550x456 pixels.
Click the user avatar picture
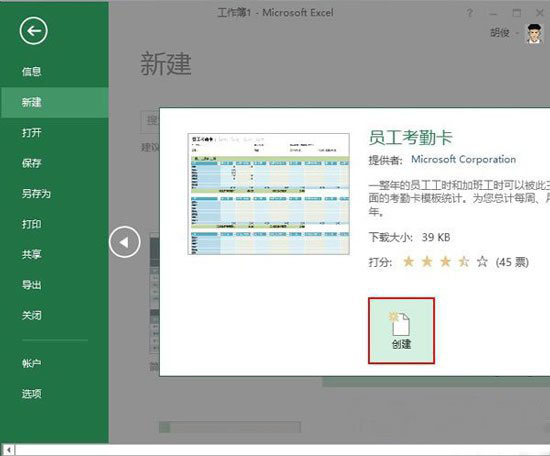point(534,33)
